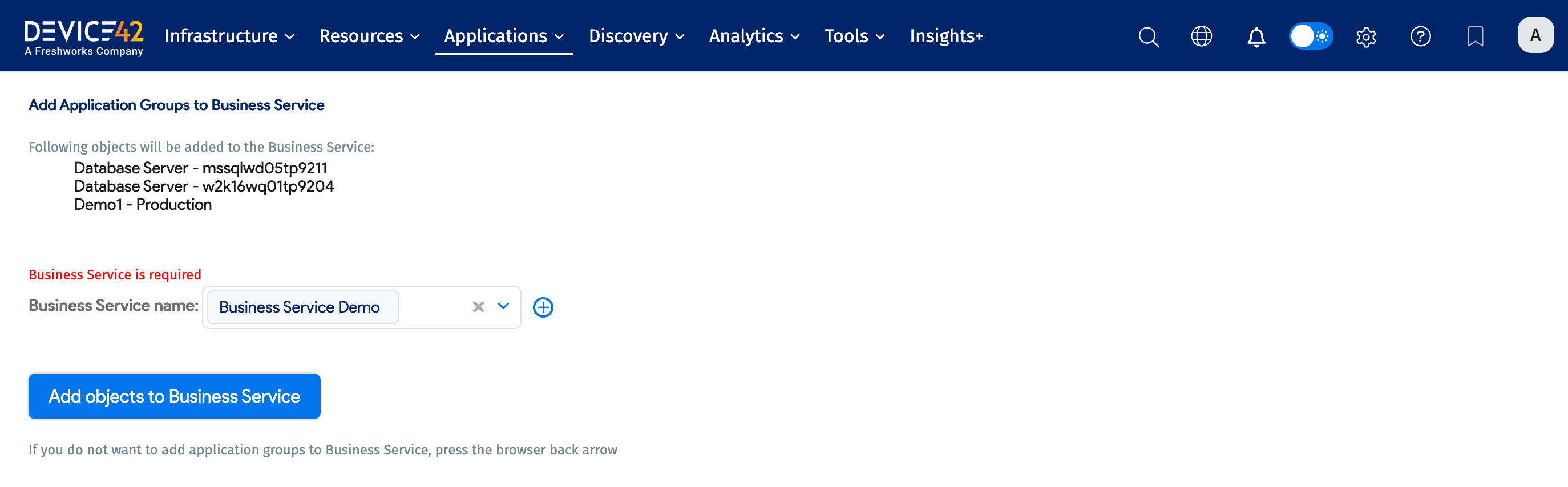
Task: Click the Device42 logo
Action: 84,36
